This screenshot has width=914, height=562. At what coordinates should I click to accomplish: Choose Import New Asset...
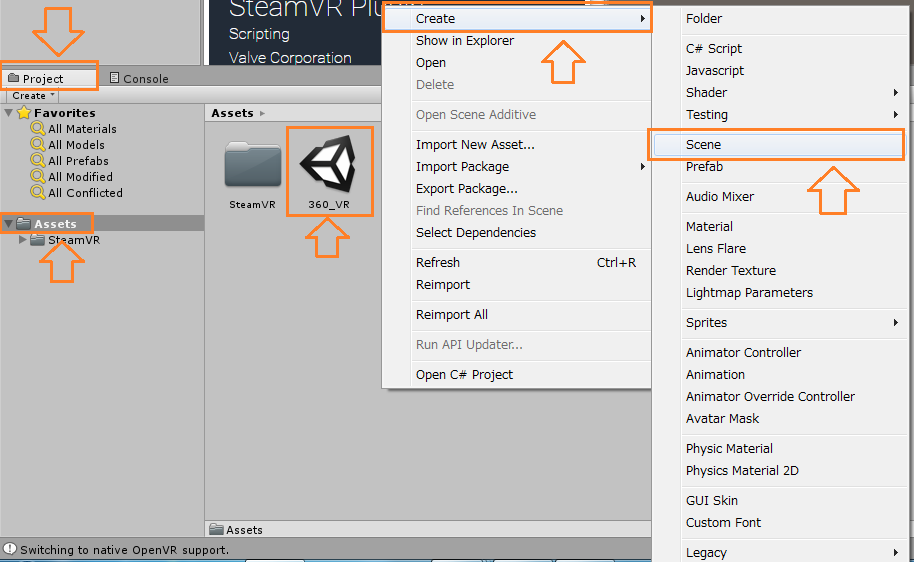[517, 145]
